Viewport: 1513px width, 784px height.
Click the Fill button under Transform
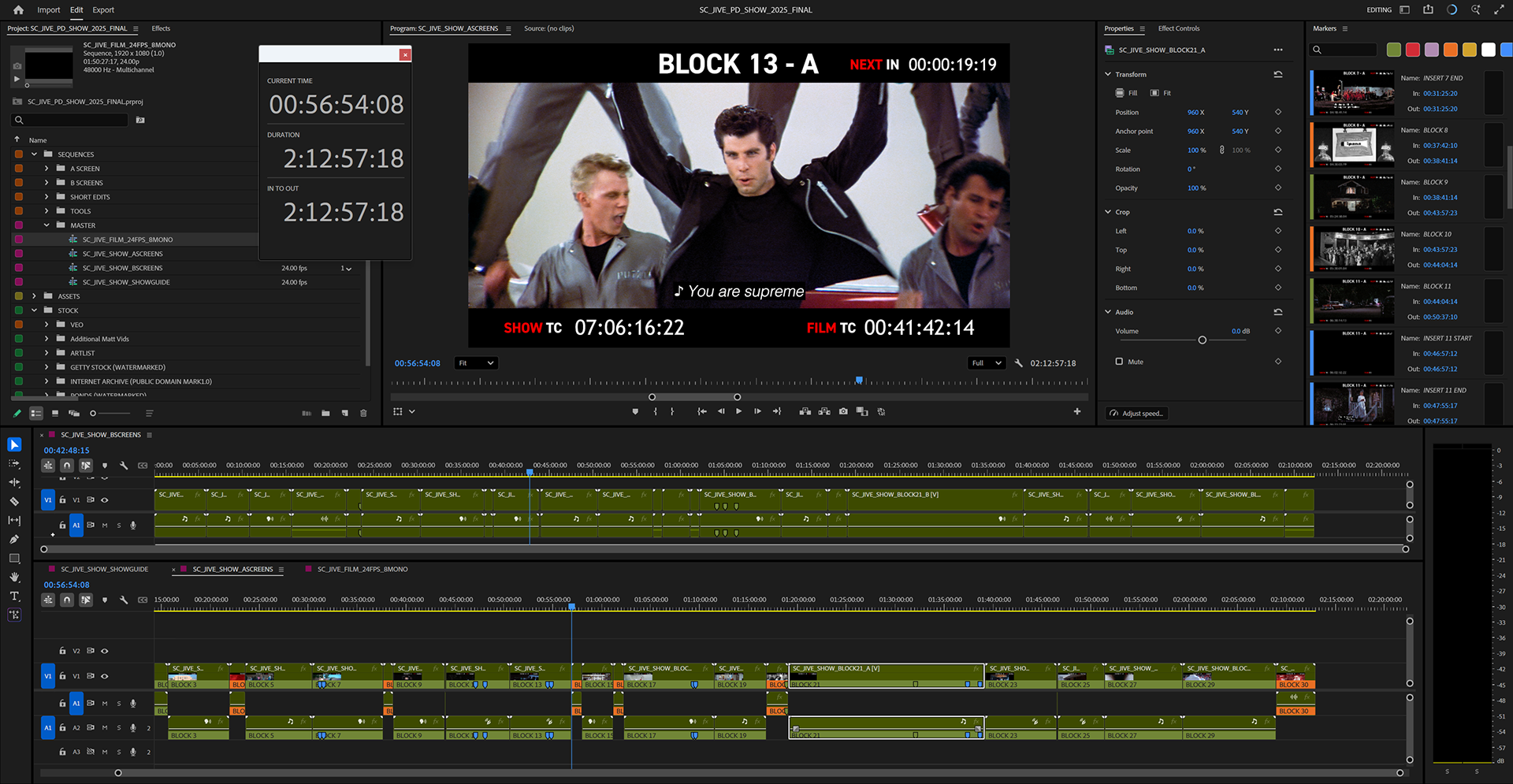click(x=1127, y=93)
